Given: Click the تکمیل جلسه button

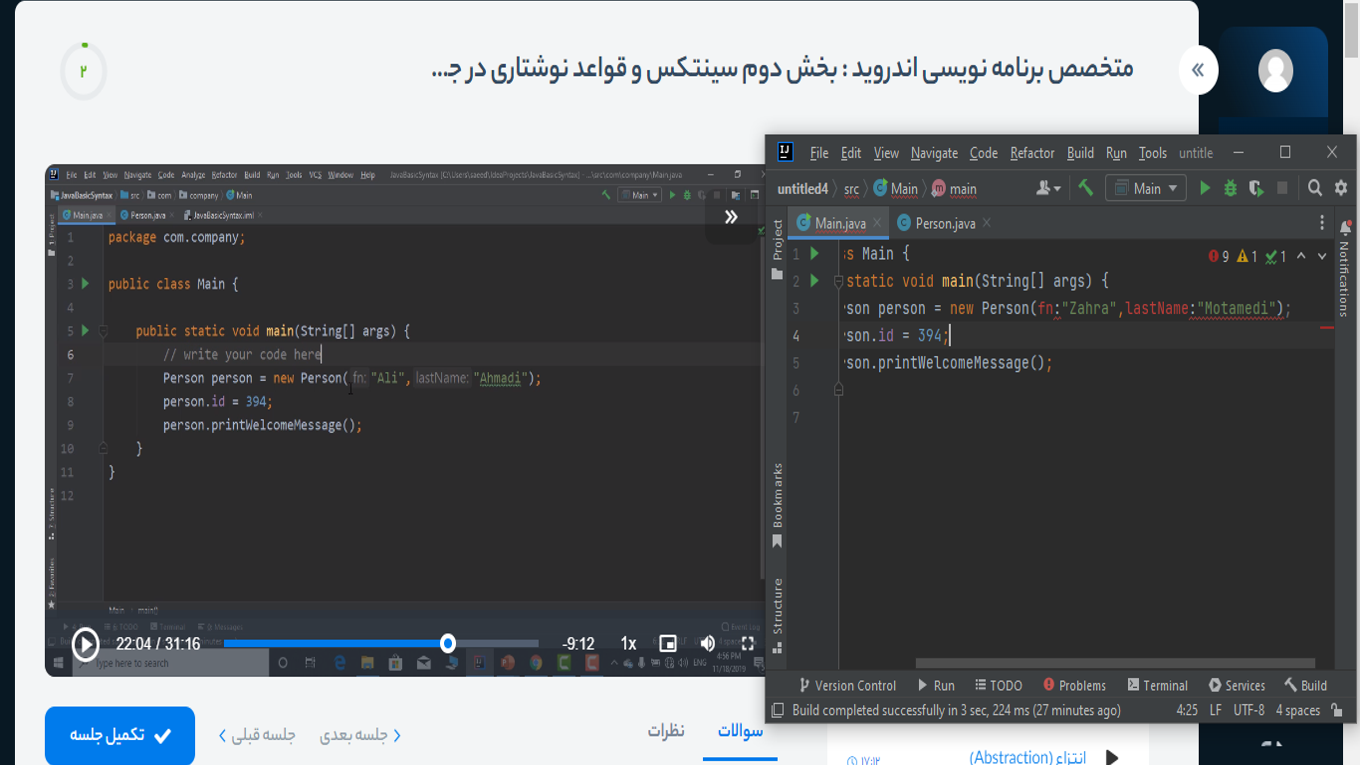Looking at the screenshot, I should [x=120, y=735].
